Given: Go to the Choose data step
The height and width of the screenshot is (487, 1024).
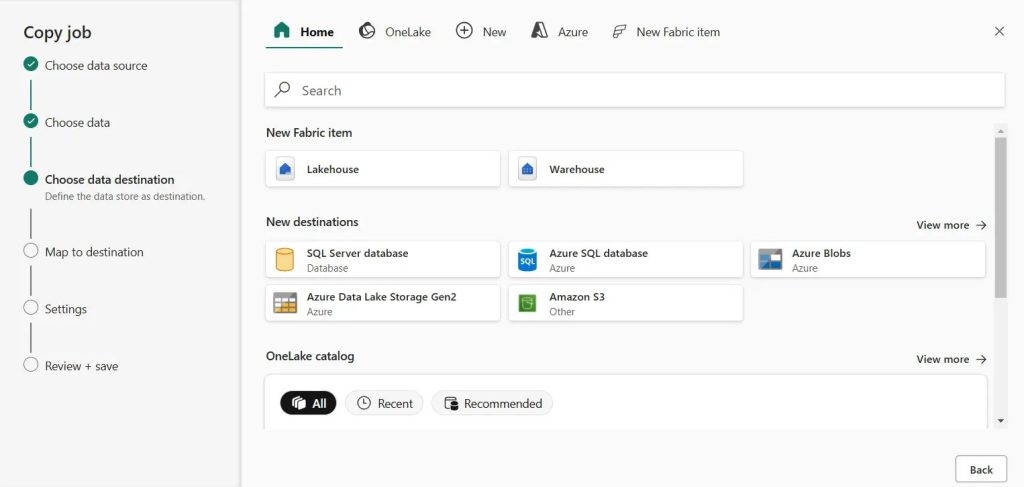Looking at the screenshot, I should [77, 122].
